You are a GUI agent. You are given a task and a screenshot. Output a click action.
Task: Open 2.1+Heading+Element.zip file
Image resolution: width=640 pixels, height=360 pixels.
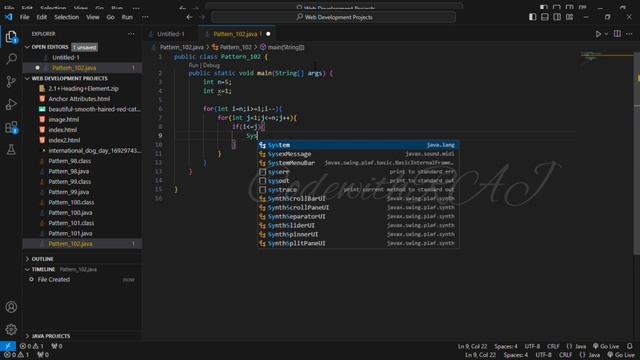click(82, 89)
